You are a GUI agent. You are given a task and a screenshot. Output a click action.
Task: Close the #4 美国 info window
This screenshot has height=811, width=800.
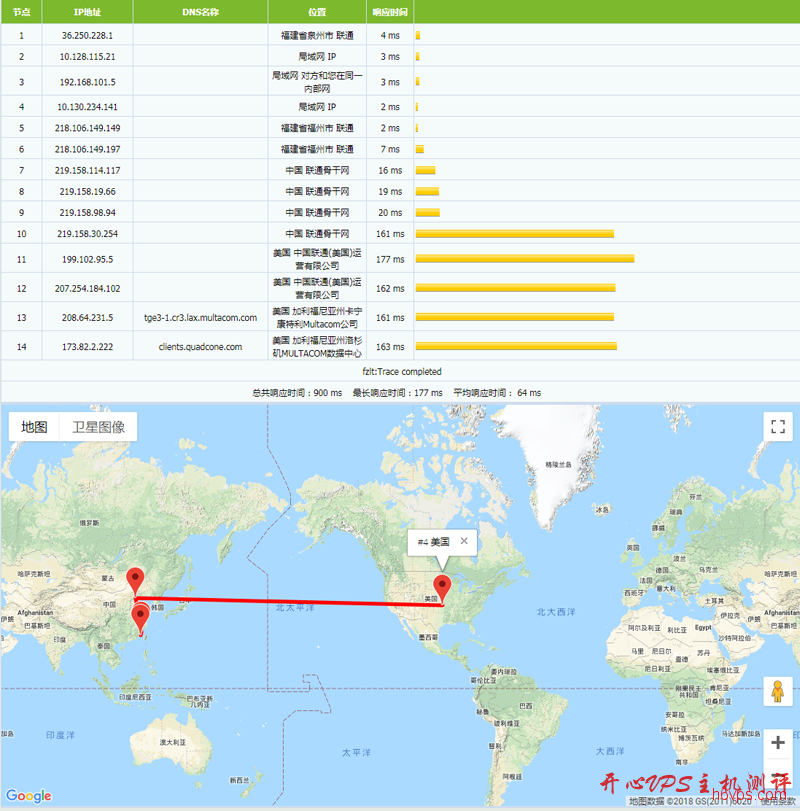(466, 543)
